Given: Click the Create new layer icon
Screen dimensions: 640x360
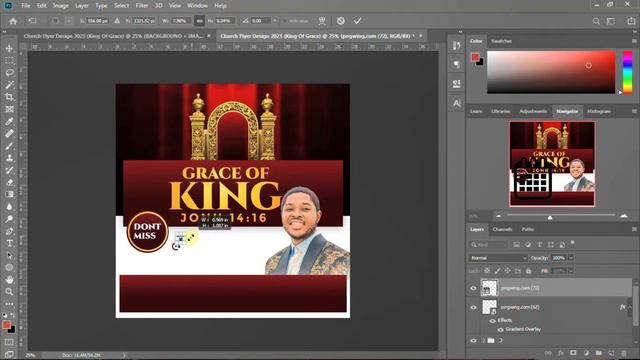Looking at the screenshot, I should click(x=611, y=353).
